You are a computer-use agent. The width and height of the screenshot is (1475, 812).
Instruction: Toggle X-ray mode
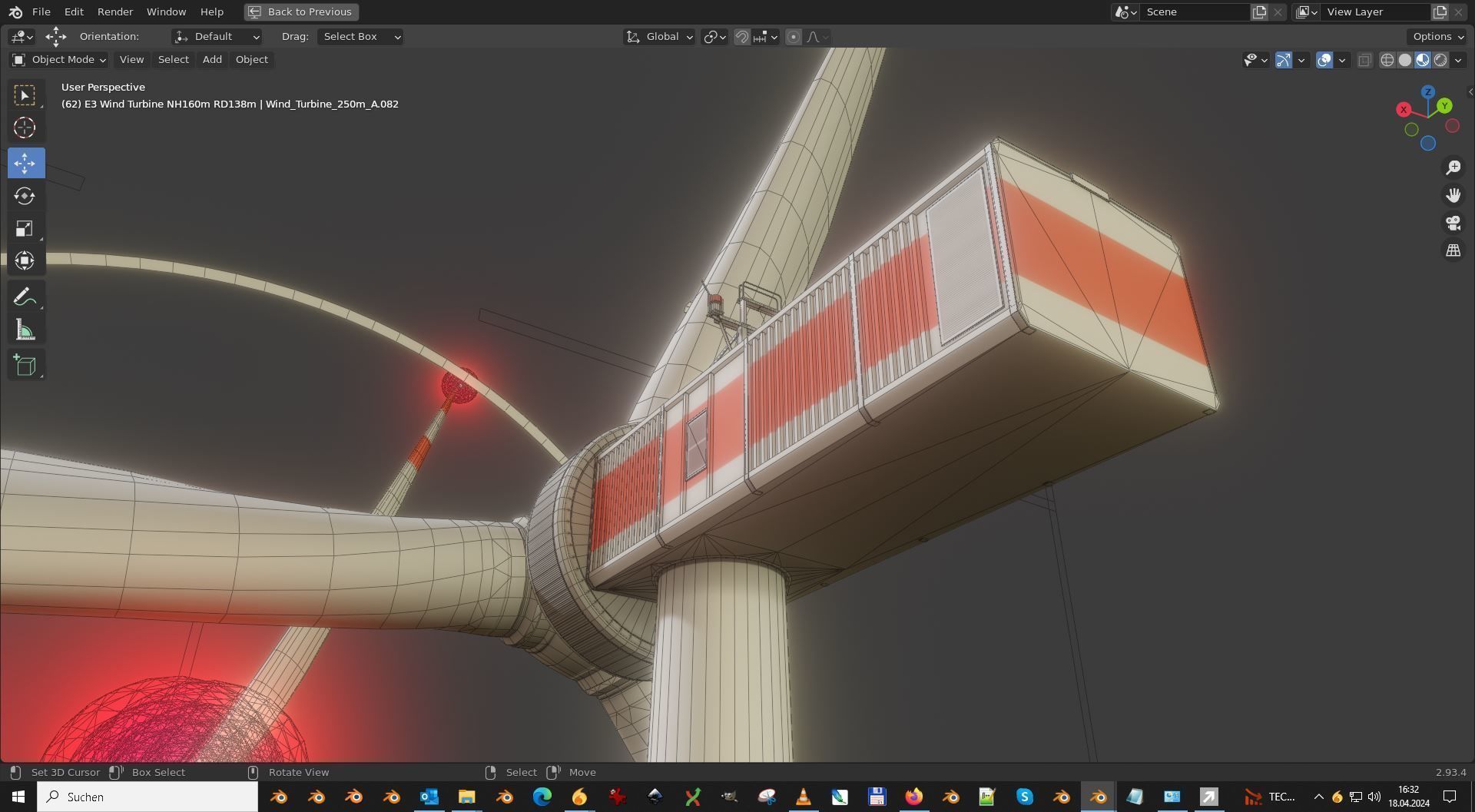(x=1364, y=60)
